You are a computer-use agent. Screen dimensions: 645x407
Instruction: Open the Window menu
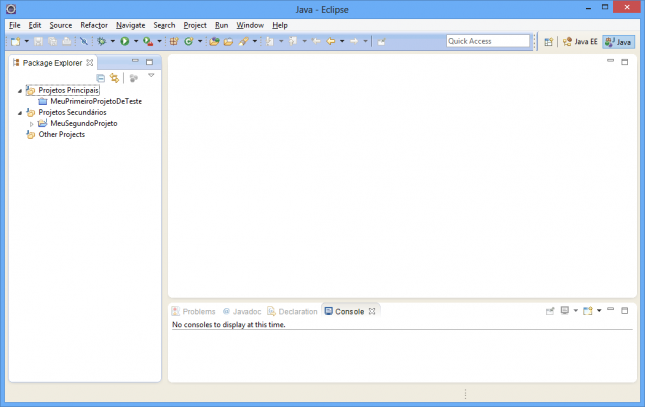pos(250,25)
